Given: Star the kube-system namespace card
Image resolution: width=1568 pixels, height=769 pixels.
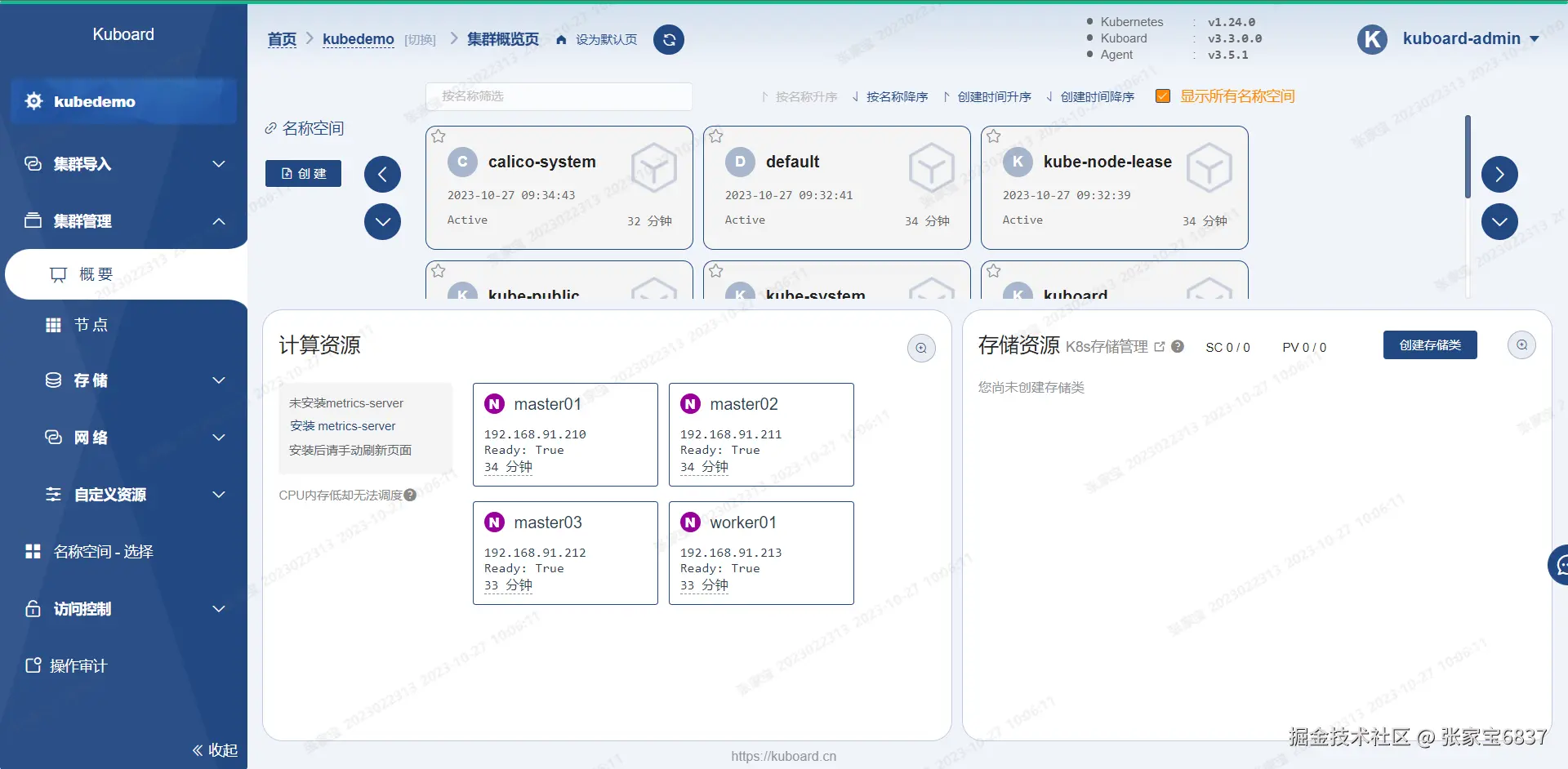Looking at the screenshot, I should click(716, 271).
